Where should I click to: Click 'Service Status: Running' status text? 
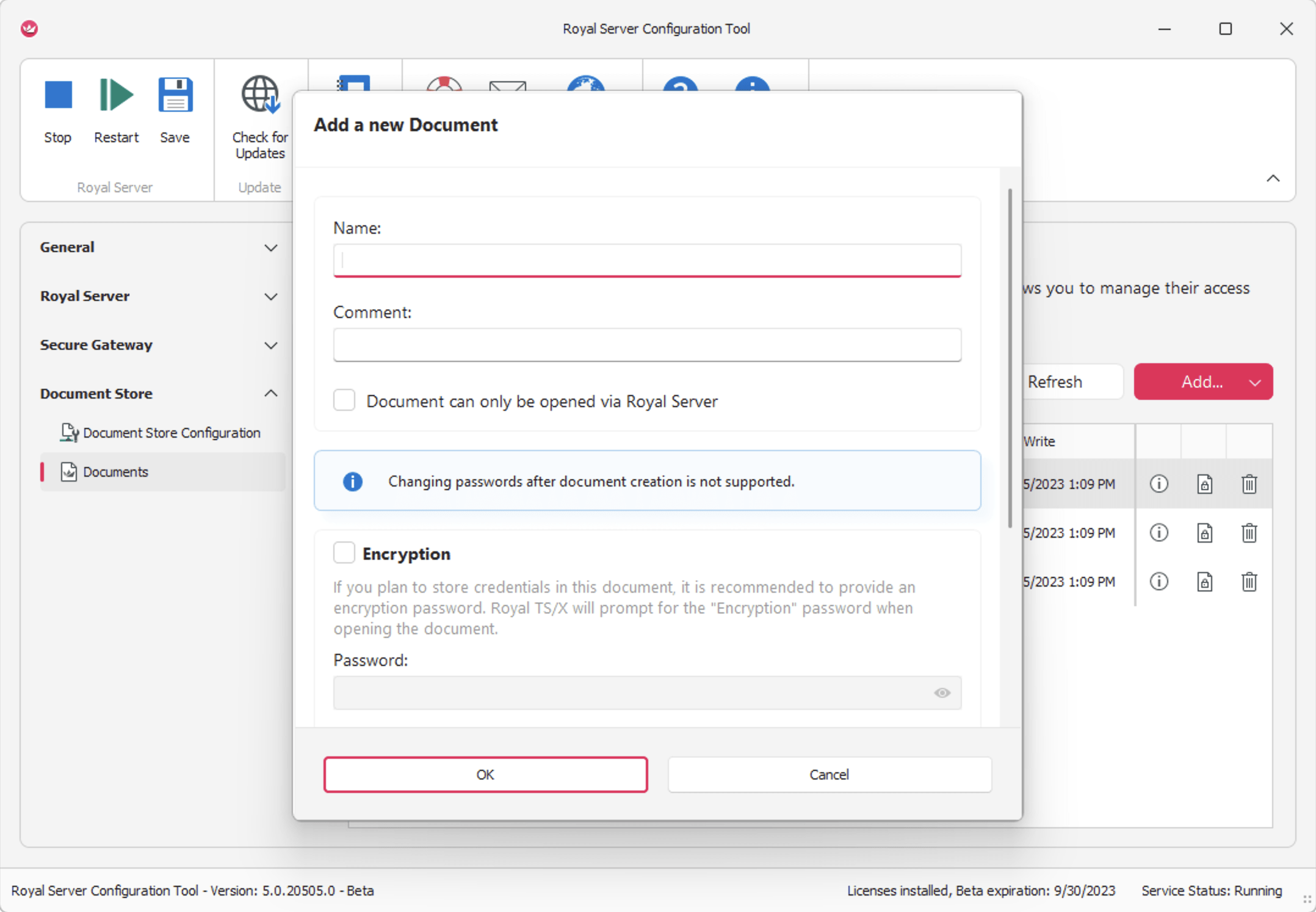pyautogui.click(x=1212, y=891)
